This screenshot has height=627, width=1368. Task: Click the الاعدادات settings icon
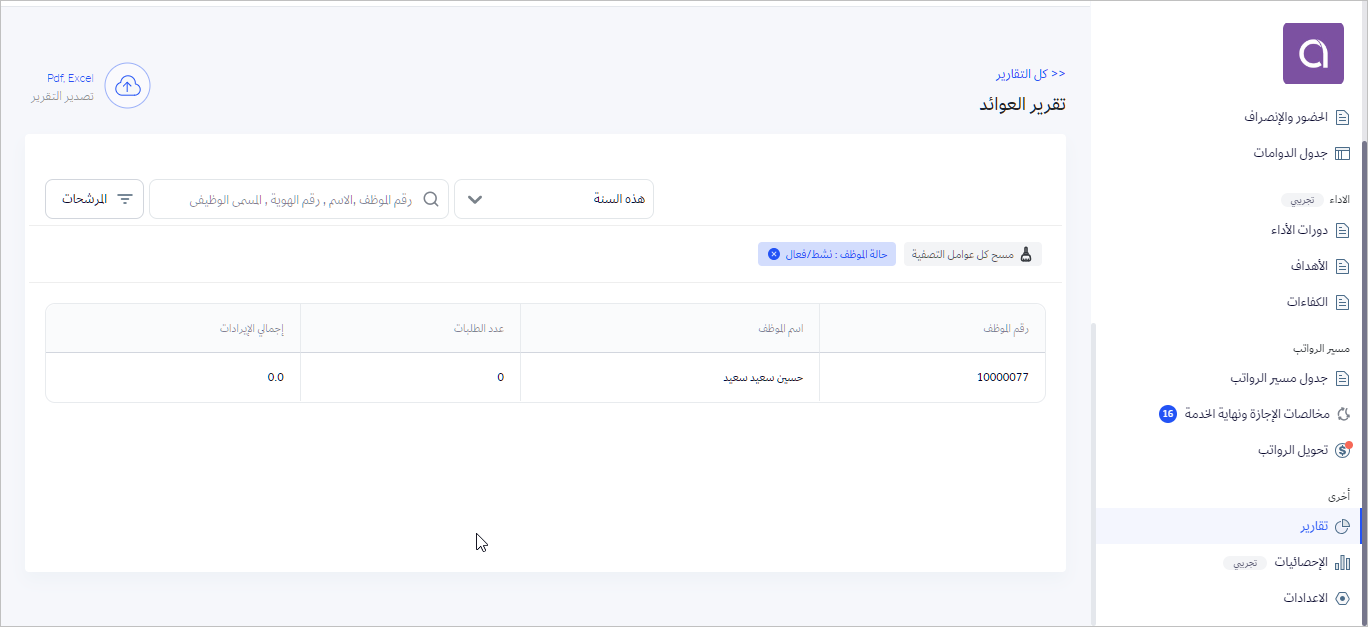(x=1342, y=598)
